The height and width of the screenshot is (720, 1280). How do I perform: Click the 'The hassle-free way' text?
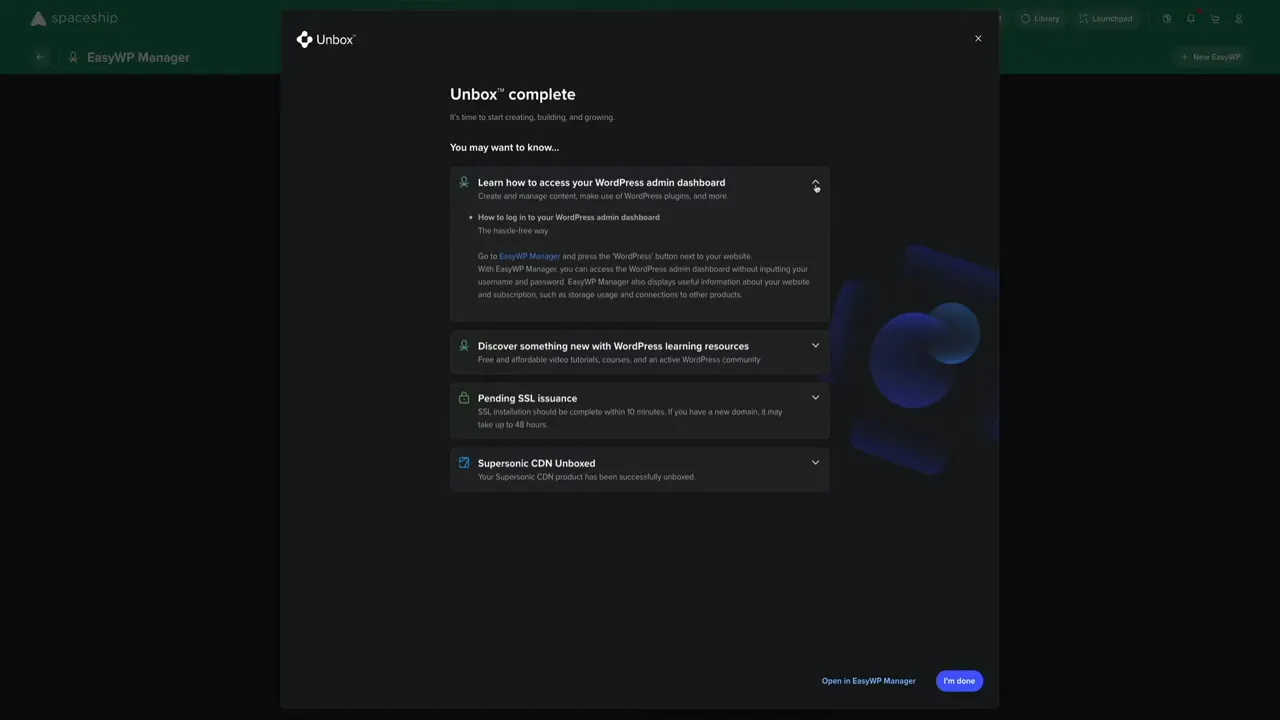(513, 231)
